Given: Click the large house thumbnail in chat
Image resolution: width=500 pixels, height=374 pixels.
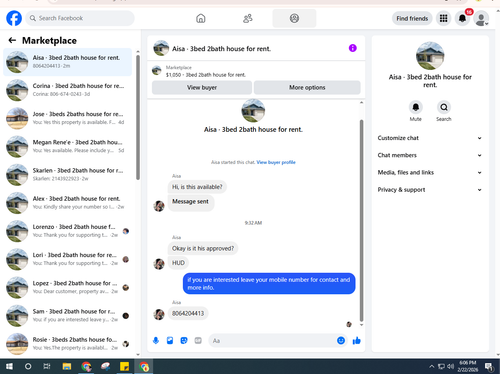Looking at the screenshot, I should 253,111.
